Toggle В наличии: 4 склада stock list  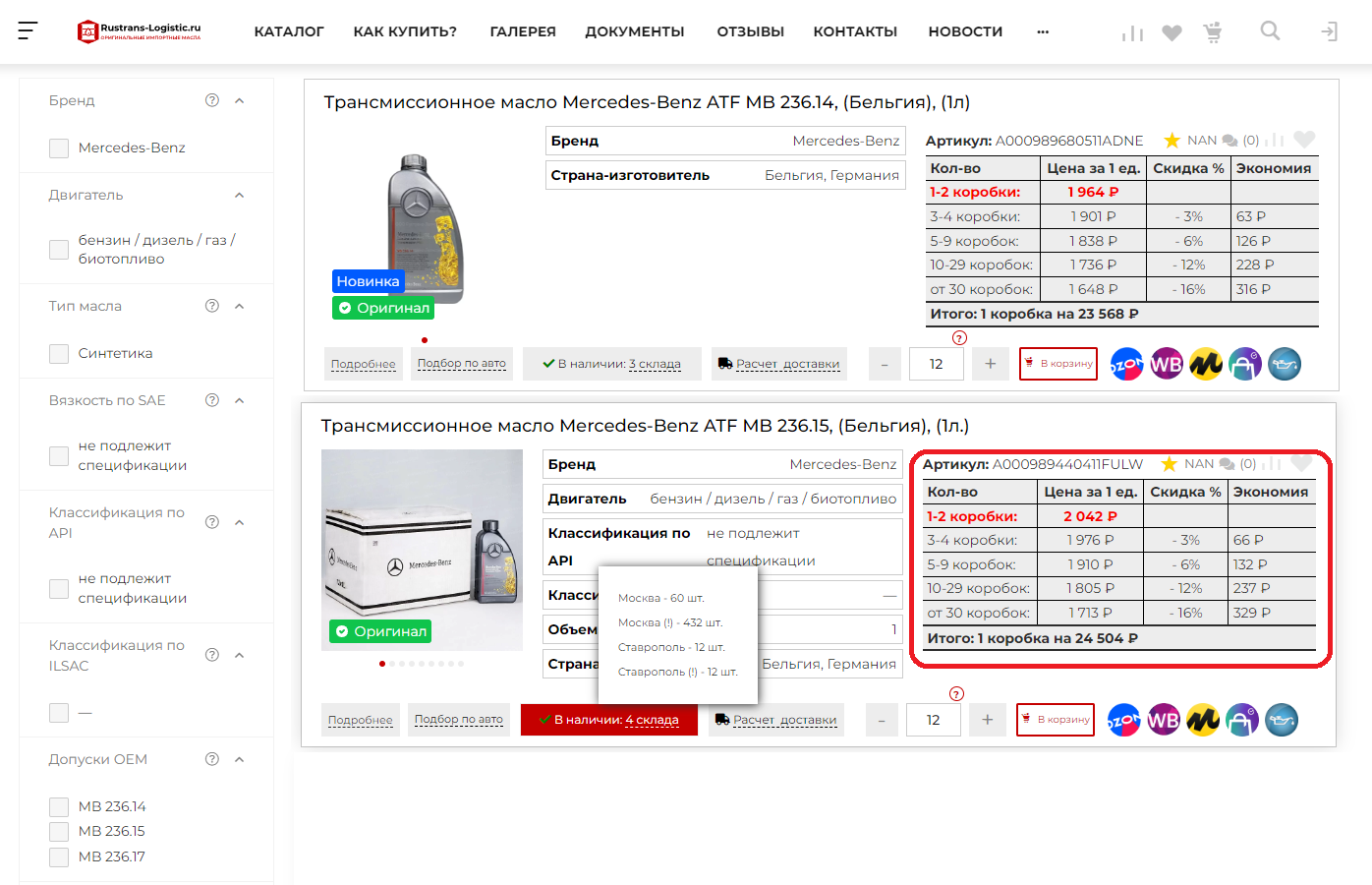(x=609, y=720)
